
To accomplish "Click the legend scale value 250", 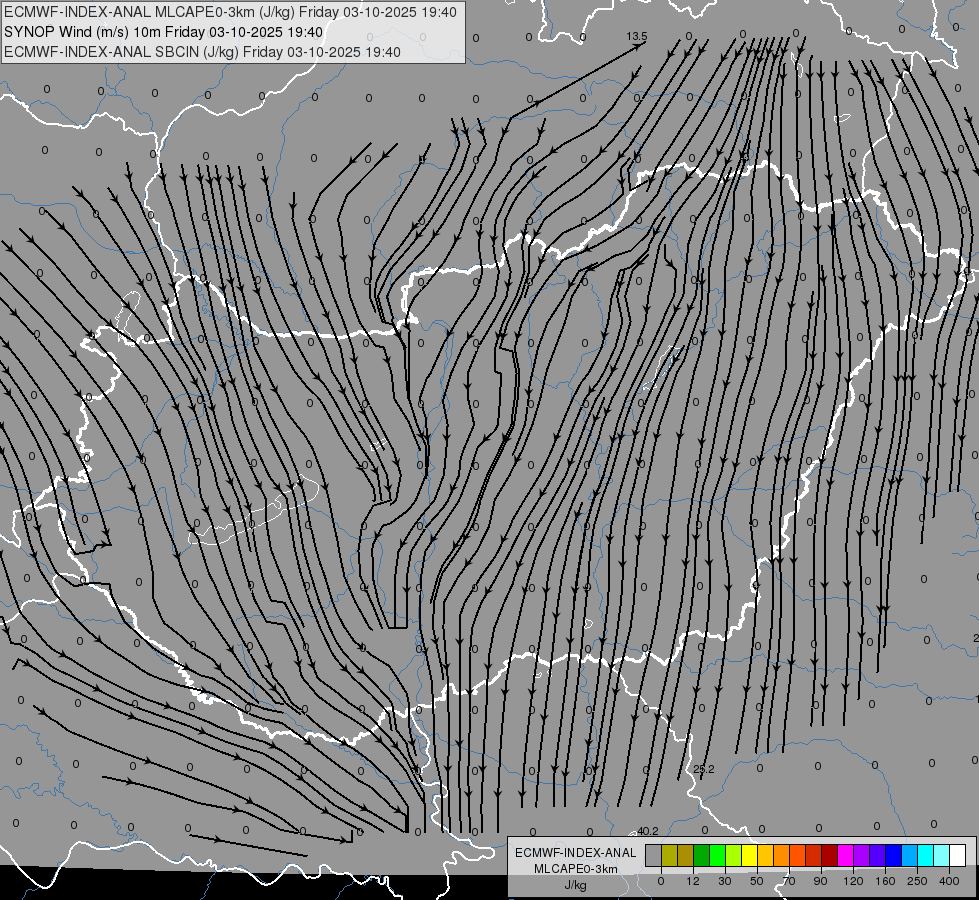I will (x=917, y=881).
